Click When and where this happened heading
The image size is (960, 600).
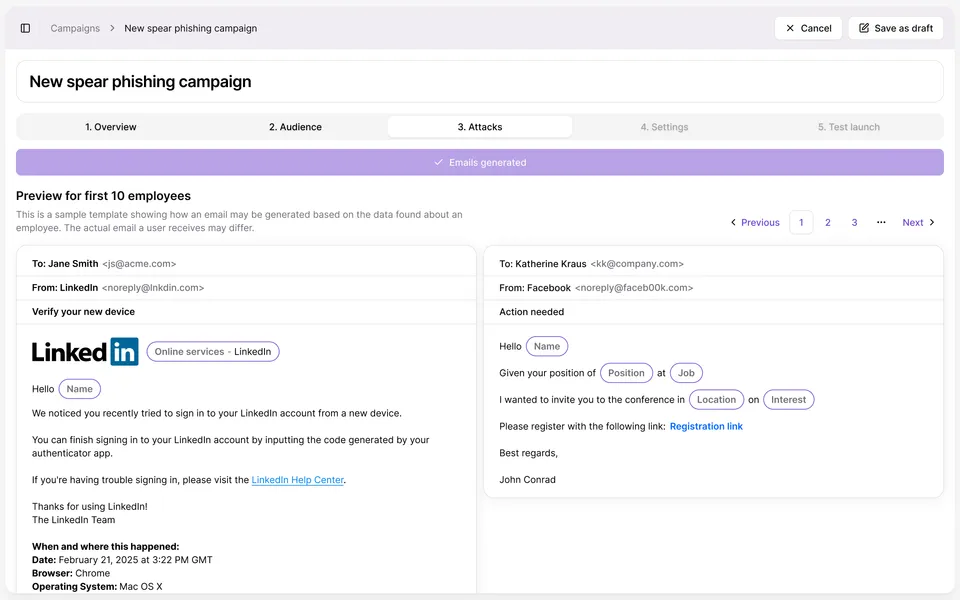[105, 547]
